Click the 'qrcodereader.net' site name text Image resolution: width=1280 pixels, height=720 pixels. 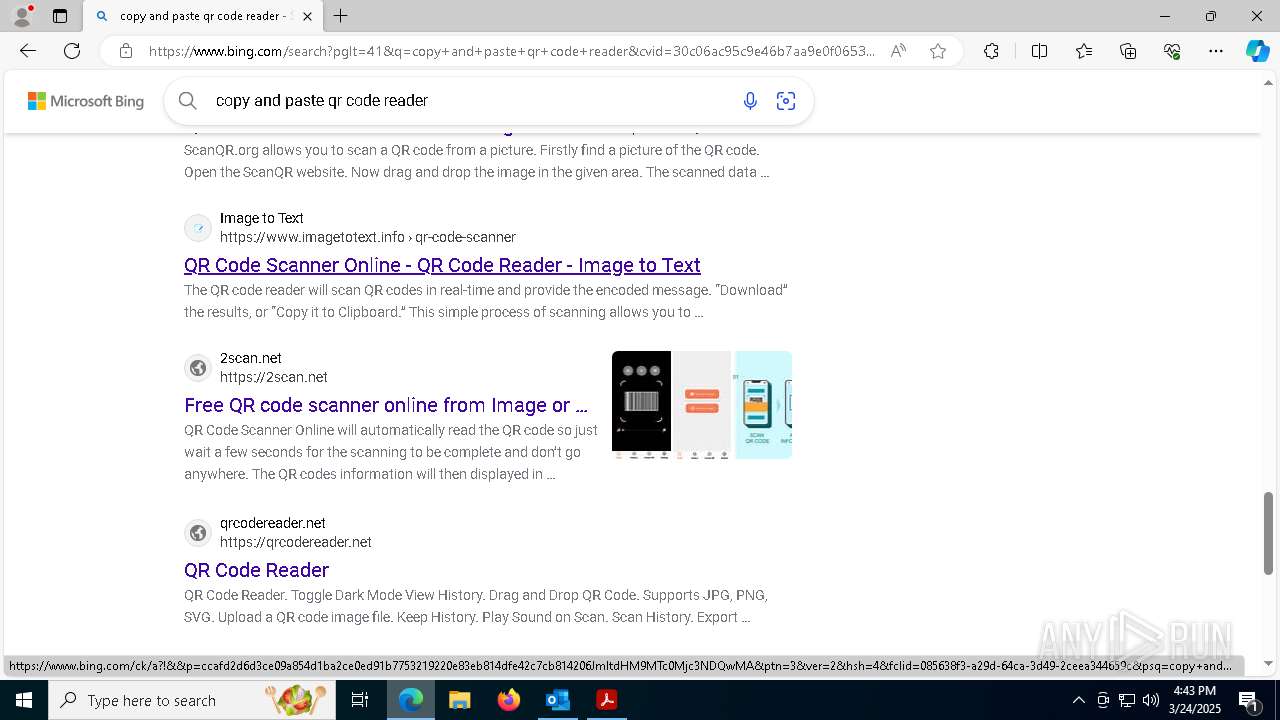(273, 523)
